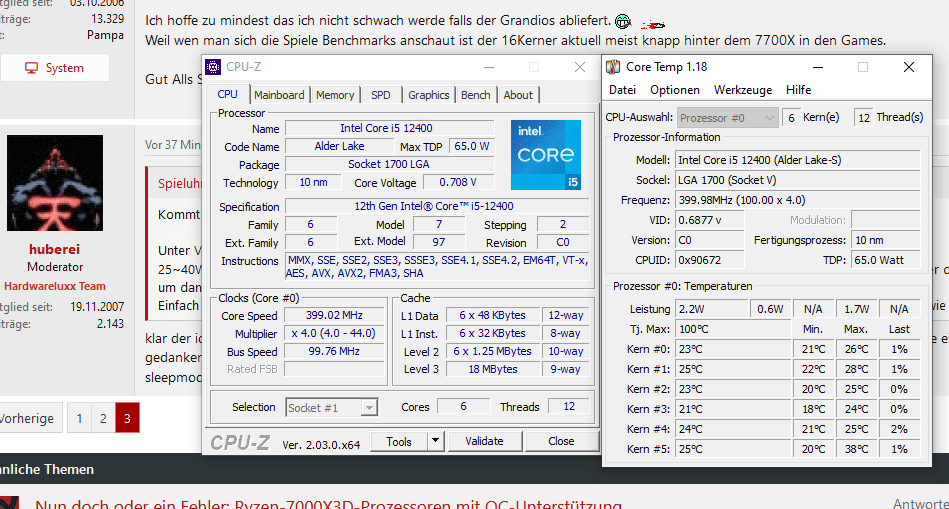This screenshot has width=949, height=509.
Task: Open the Tools dropdown arrow in CPU-Z
Action: point(435,441)
